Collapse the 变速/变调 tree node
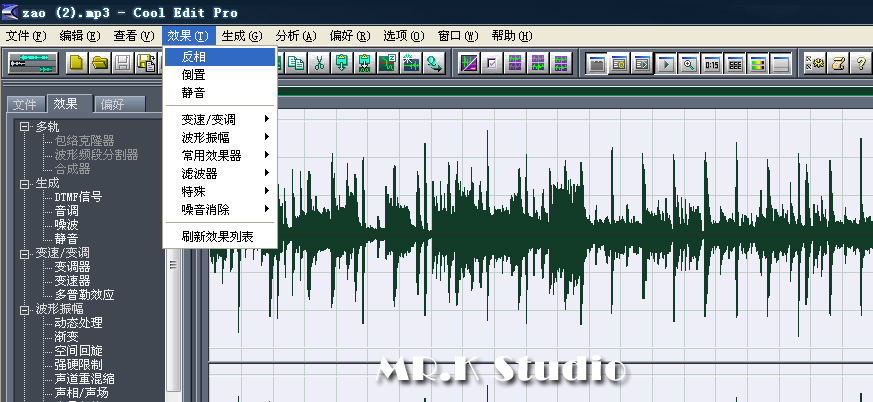The height and width of the screenshot is (402, 873). (x=24, y=253)
